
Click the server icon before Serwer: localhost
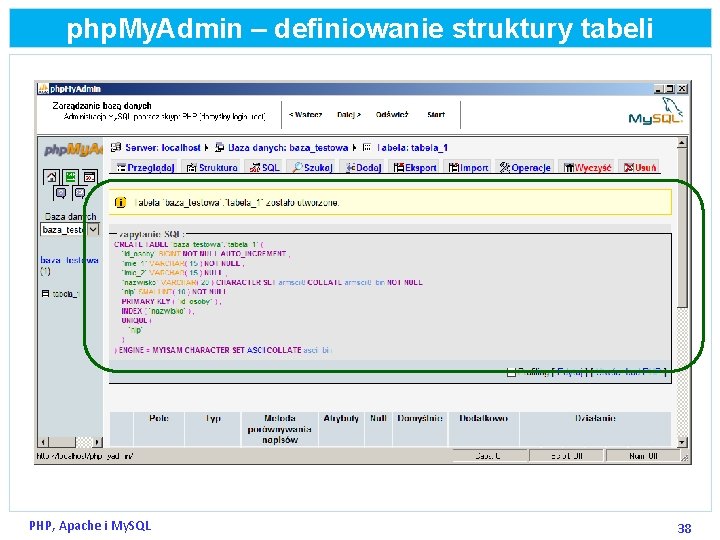coord(116,147)
